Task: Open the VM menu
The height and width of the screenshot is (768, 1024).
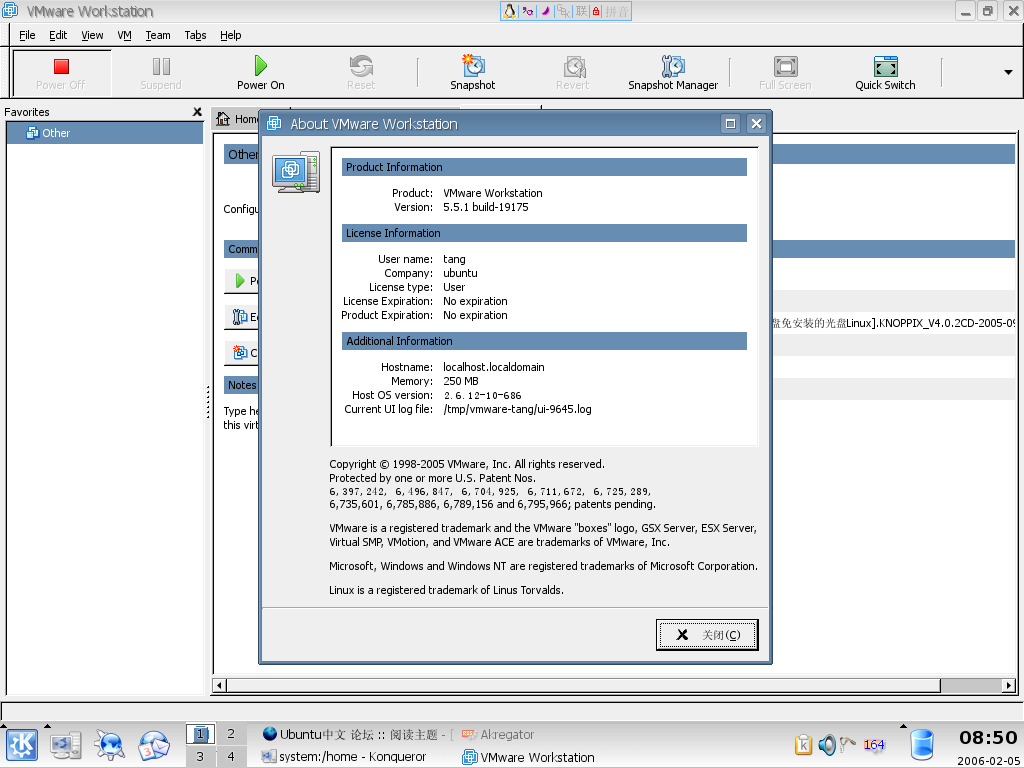Action: (124, 35)
